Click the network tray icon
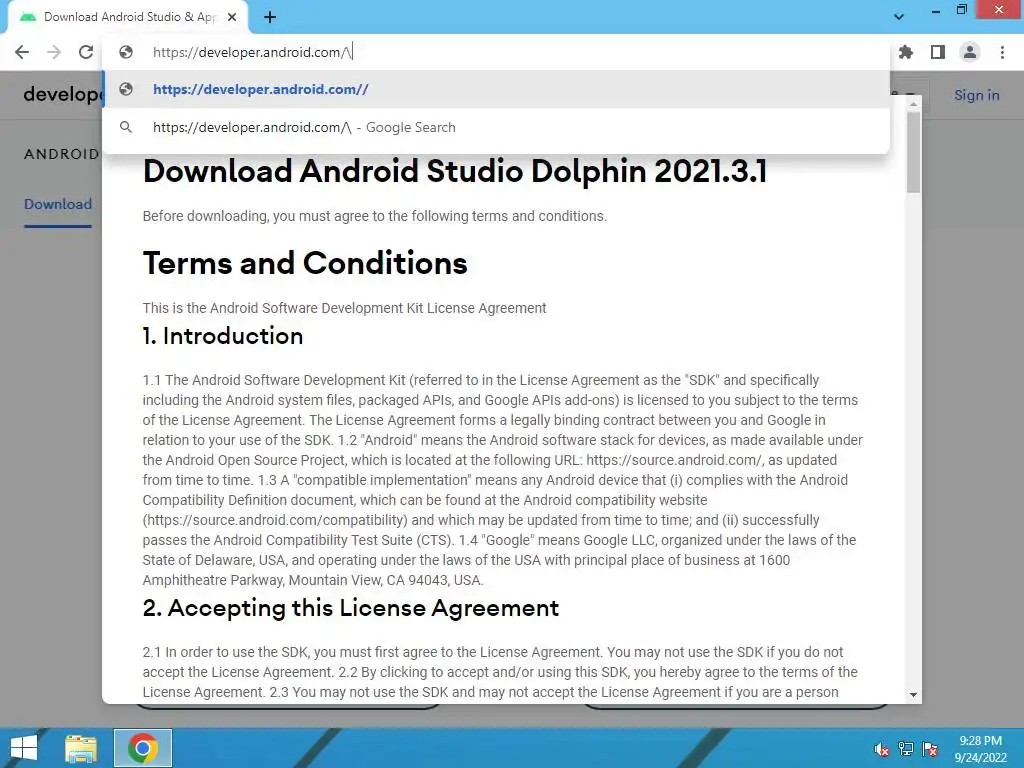The image size is (1024, 768). point(906,749)
